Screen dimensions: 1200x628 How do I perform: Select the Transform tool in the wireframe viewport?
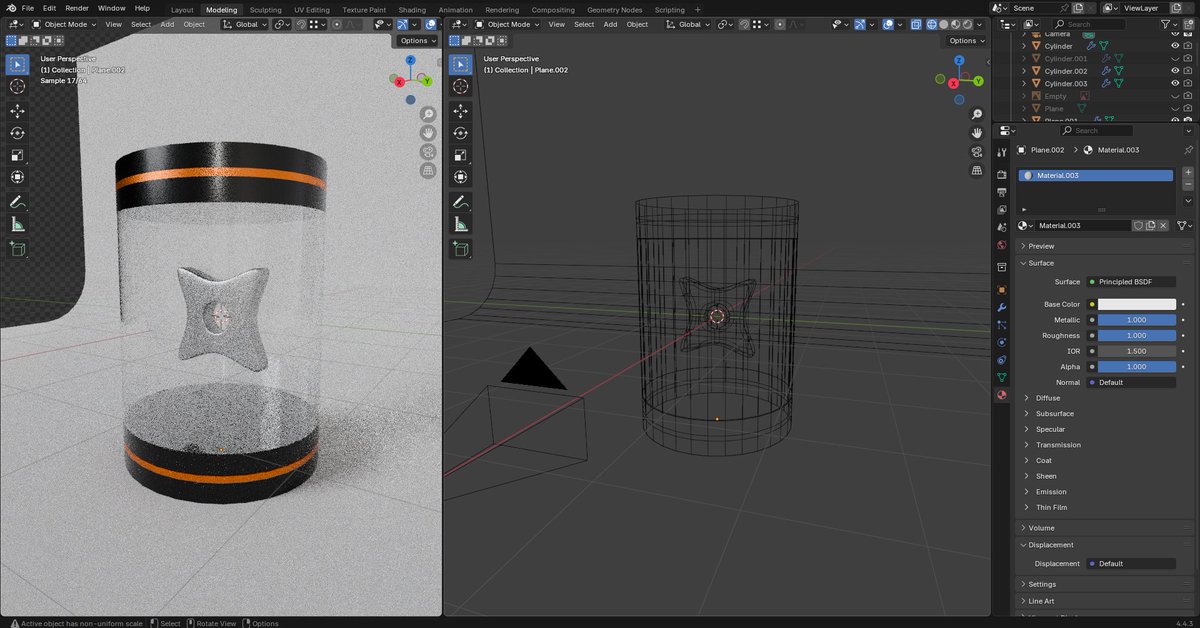[460, 177]
